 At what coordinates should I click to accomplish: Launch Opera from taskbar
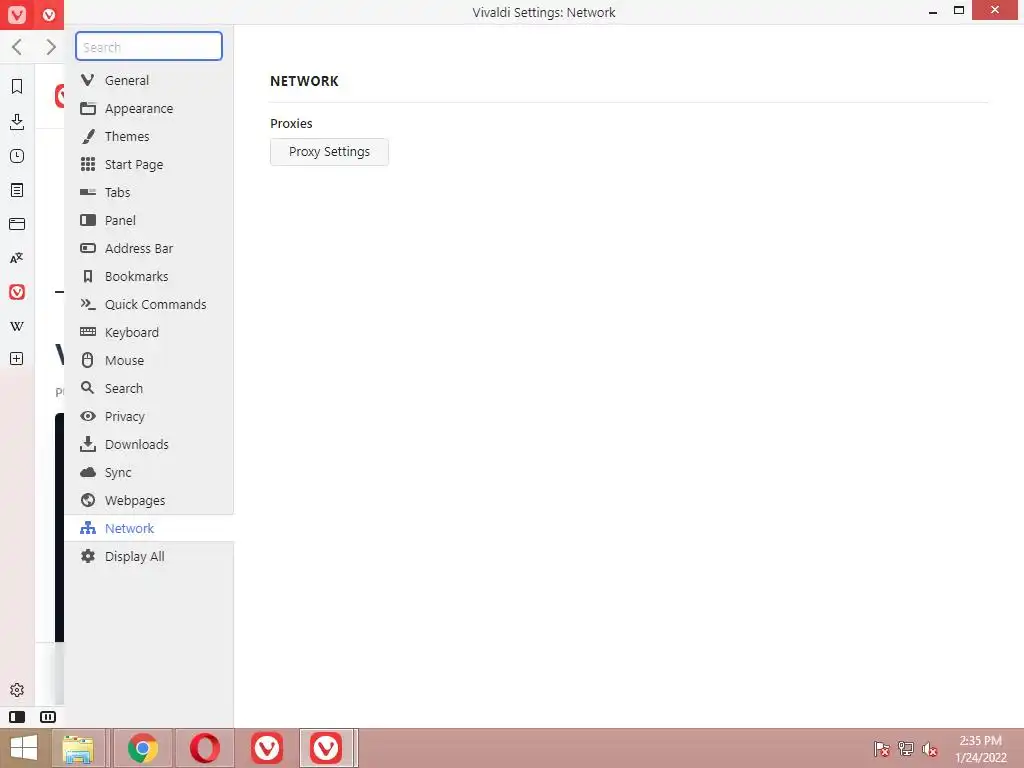204,748
